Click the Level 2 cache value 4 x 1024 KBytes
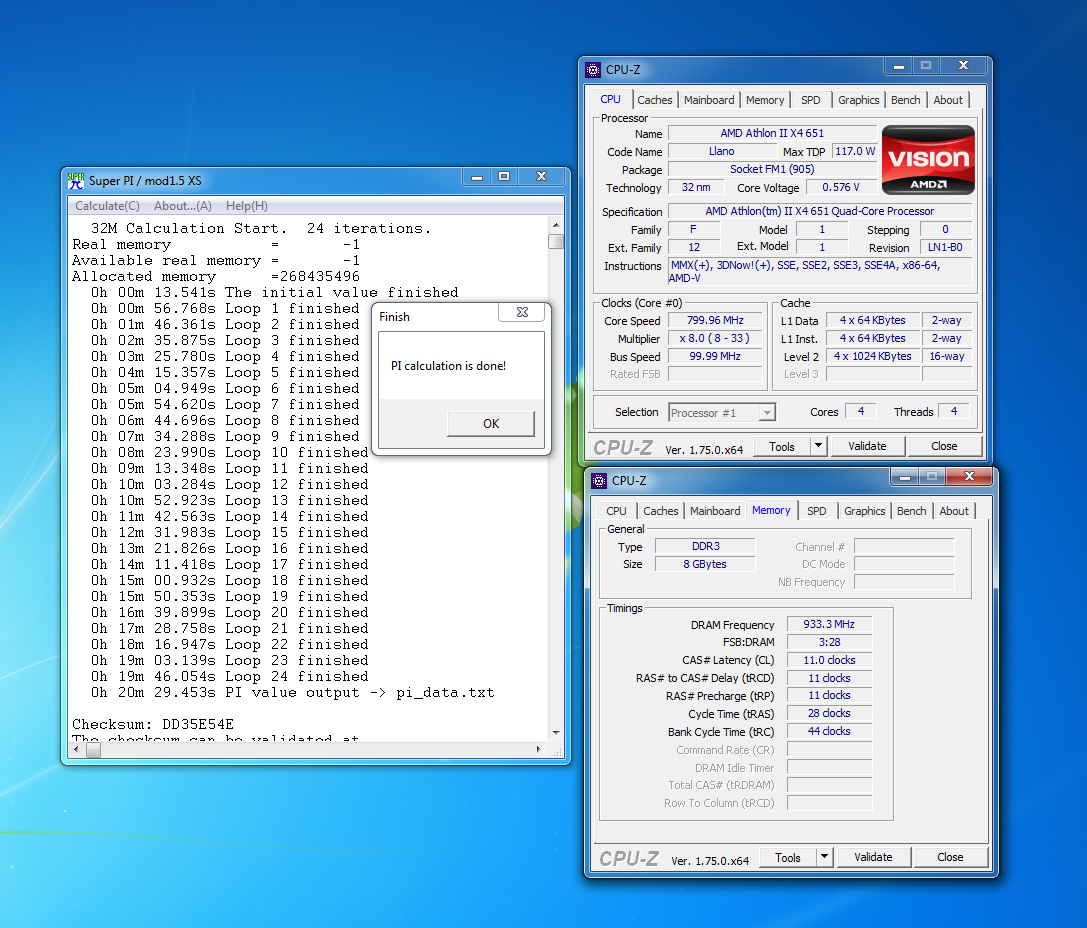The height and width of the screenshot is (928, 1087). point(872,356)
